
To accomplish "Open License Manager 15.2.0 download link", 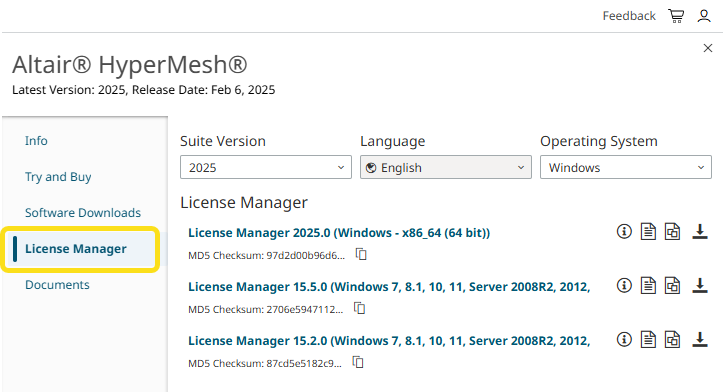I will (x=389, y=341).
